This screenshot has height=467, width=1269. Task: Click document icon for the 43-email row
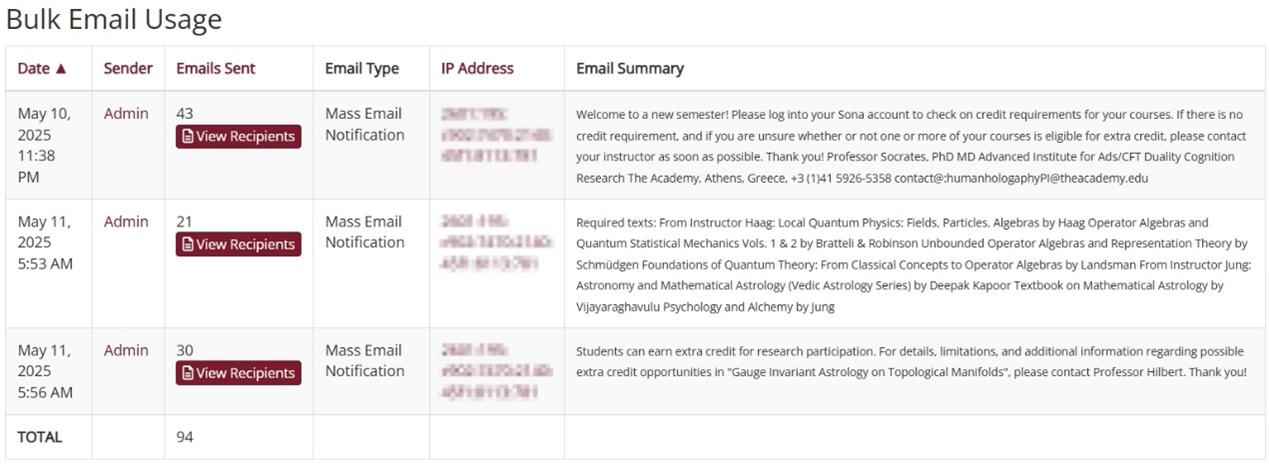[x=187, y=137]
